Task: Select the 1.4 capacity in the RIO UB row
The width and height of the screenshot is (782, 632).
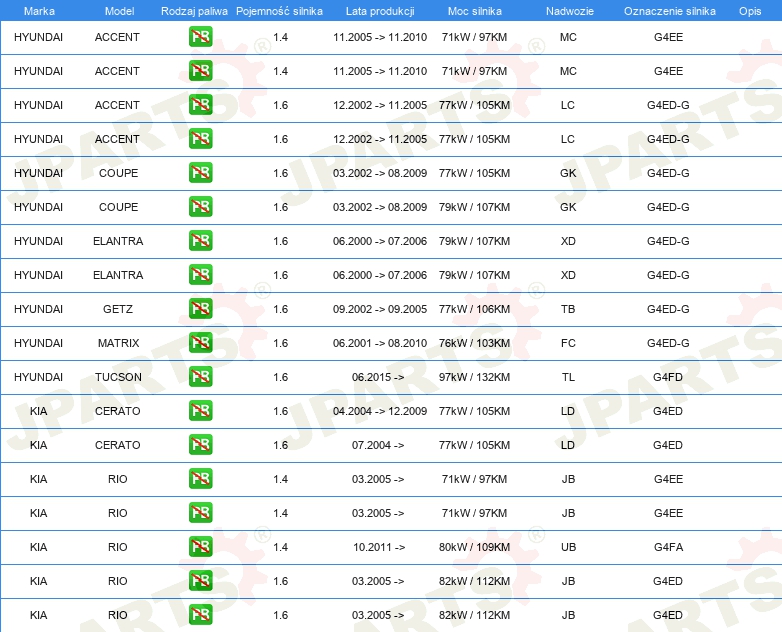Action: click(x=280, y=547)
